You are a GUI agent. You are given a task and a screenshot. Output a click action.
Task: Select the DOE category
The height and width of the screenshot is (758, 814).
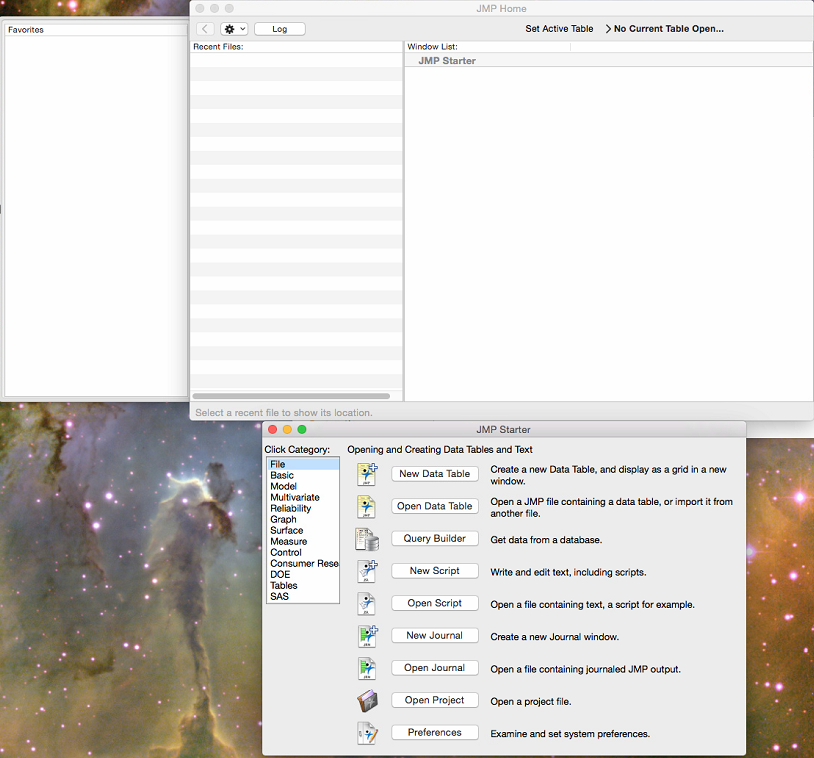click(303, 575)
